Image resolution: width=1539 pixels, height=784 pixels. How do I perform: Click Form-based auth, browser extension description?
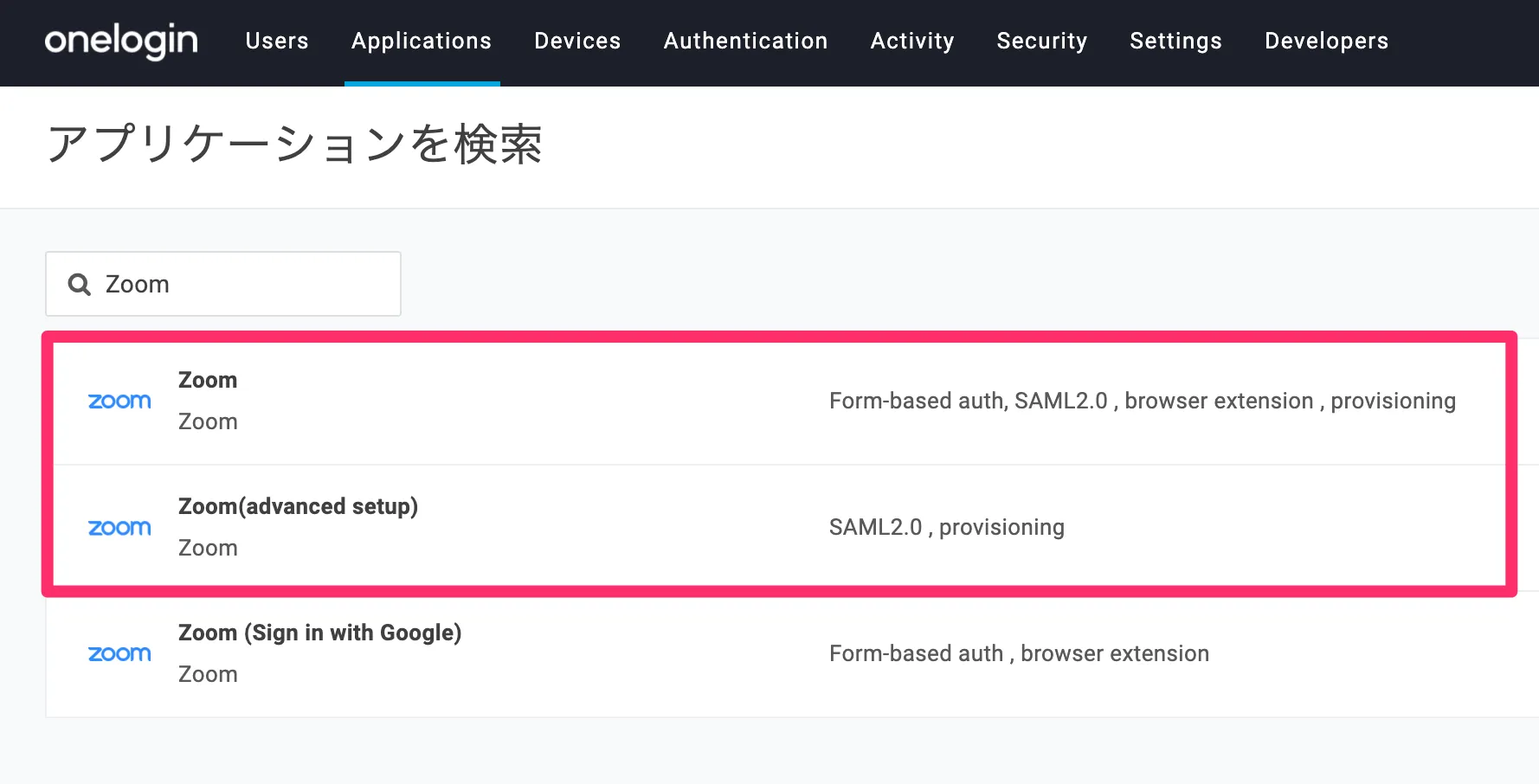pos(1019,654)
